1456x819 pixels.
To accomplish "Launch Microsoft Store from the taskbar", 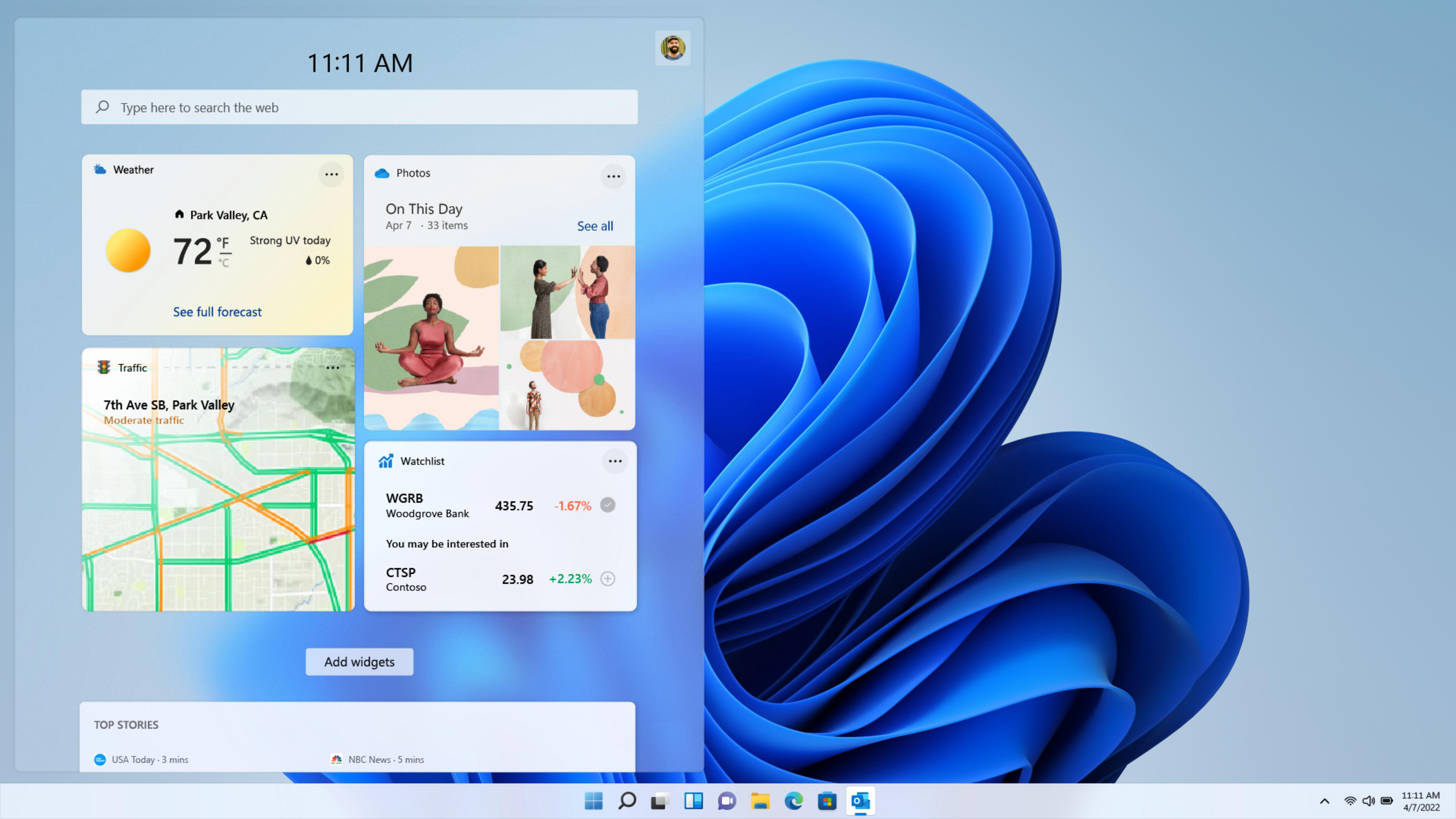I will pos(827,800).
